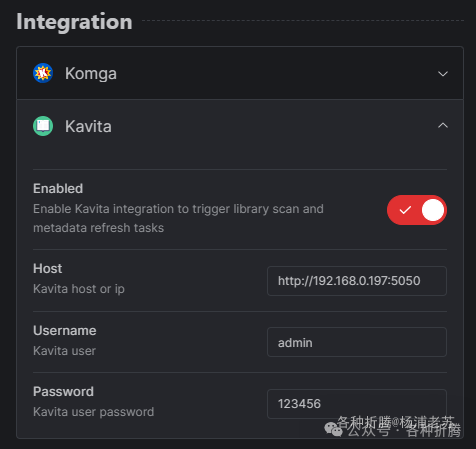Click the Kavita green book icon

point(43,126)
